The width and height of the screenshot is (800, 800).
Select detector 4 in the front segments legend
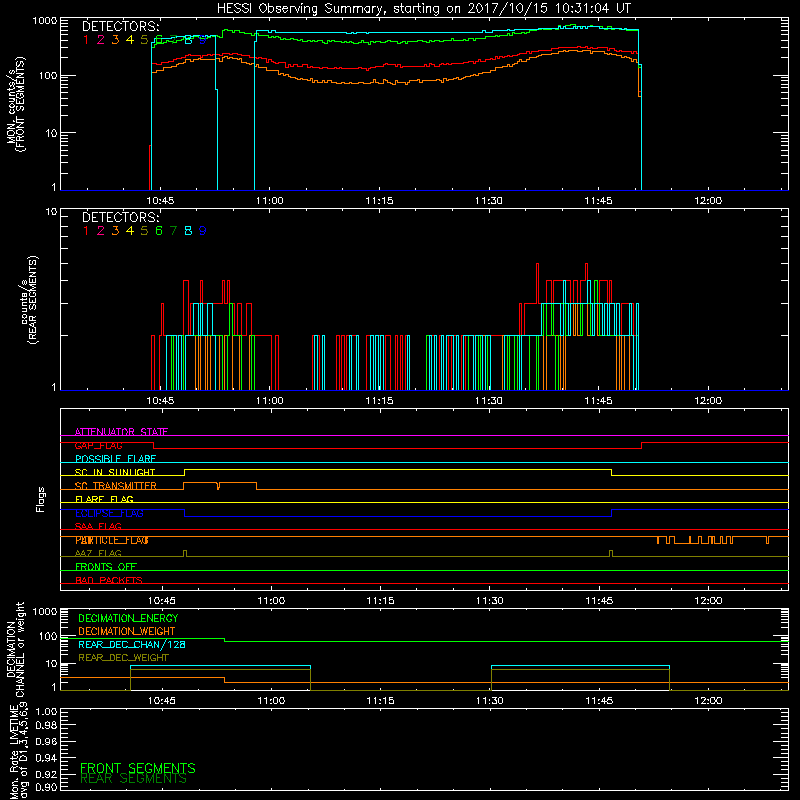pos(130,40)
